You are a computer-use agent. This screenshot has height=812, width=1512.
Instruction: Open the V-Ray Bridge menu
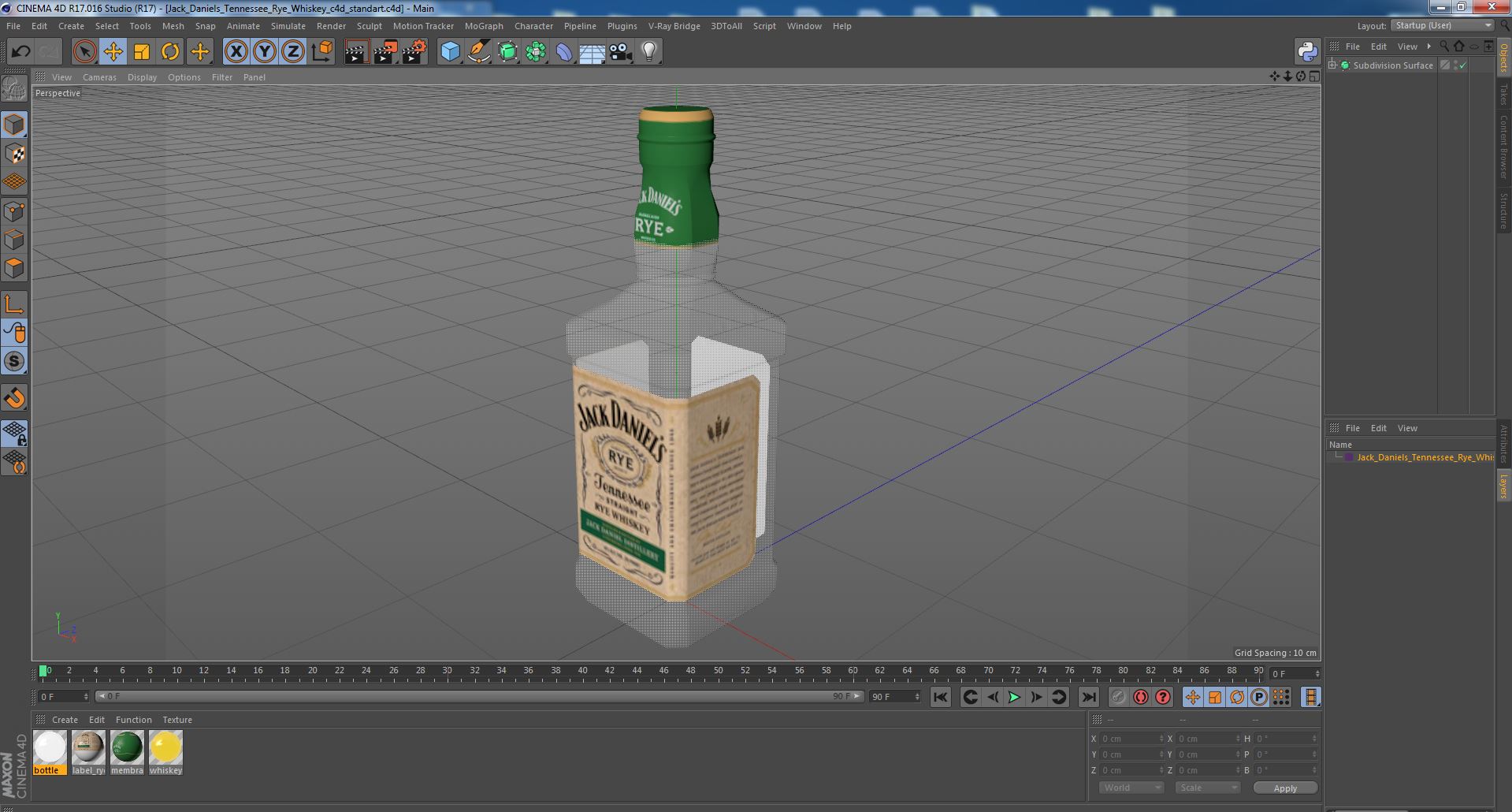(674, 26)
